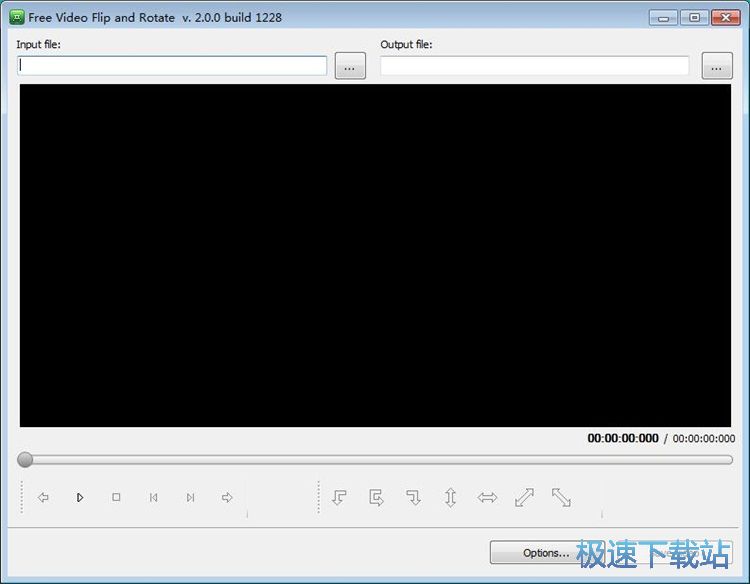Jump to the beginning of the video
Viewport: 750px width, 584px height.
click(153, 497)
